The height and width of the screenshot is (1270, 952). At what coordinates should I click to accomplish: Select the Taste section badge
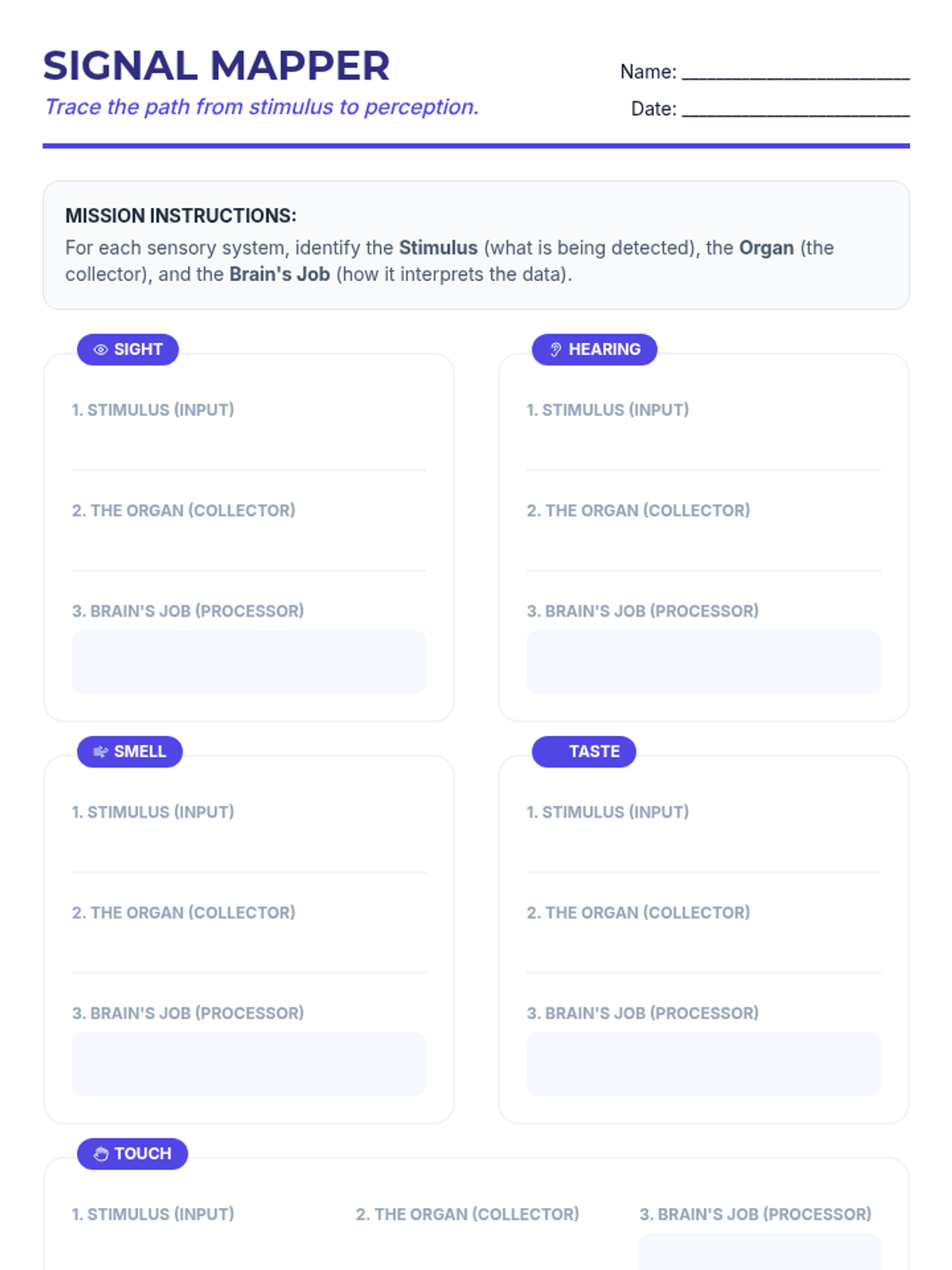(x=584, y=752)
